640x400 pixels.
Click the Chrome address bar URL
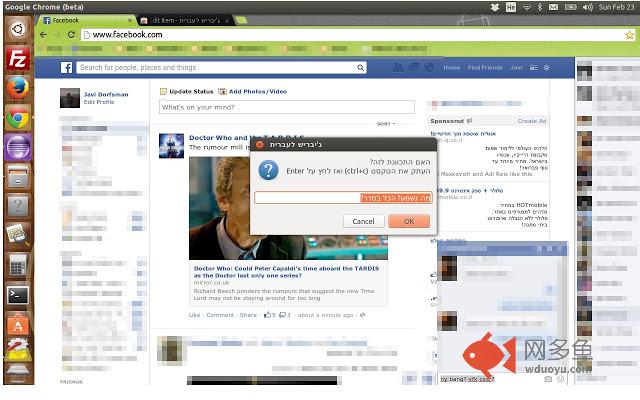point(130,35)
